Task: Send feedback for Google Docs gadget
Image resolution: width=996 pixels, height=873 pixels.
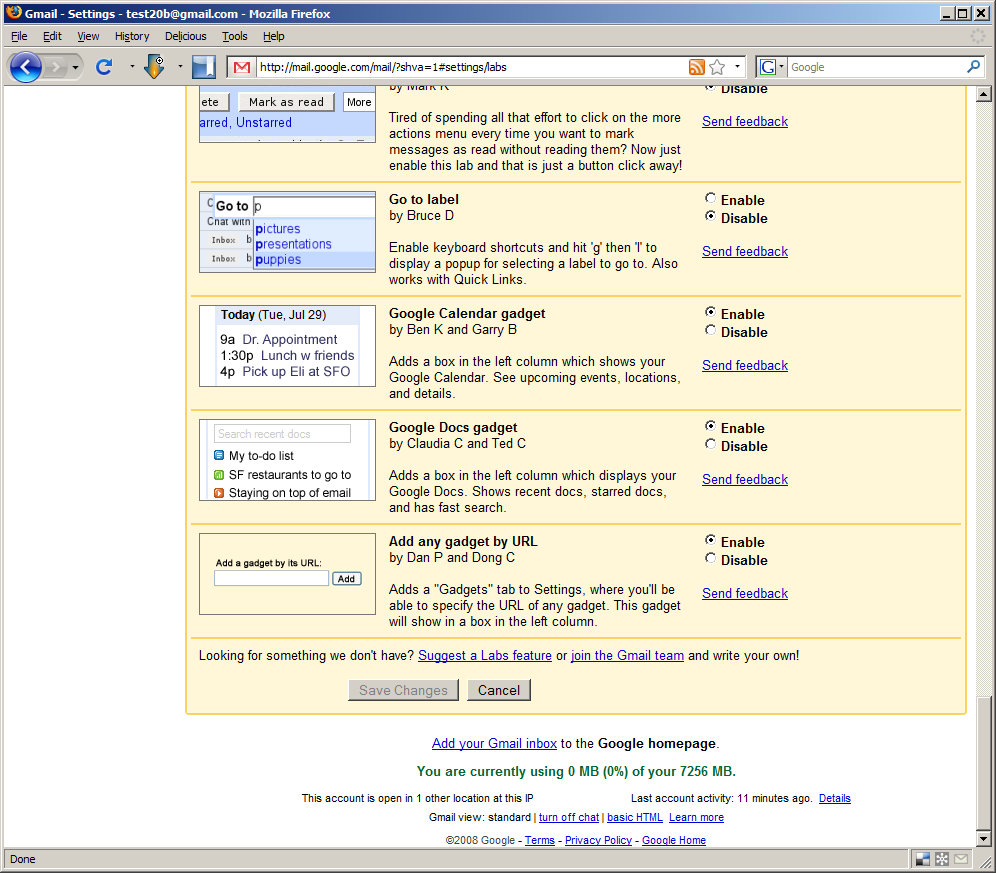Action: click(744, 480)
